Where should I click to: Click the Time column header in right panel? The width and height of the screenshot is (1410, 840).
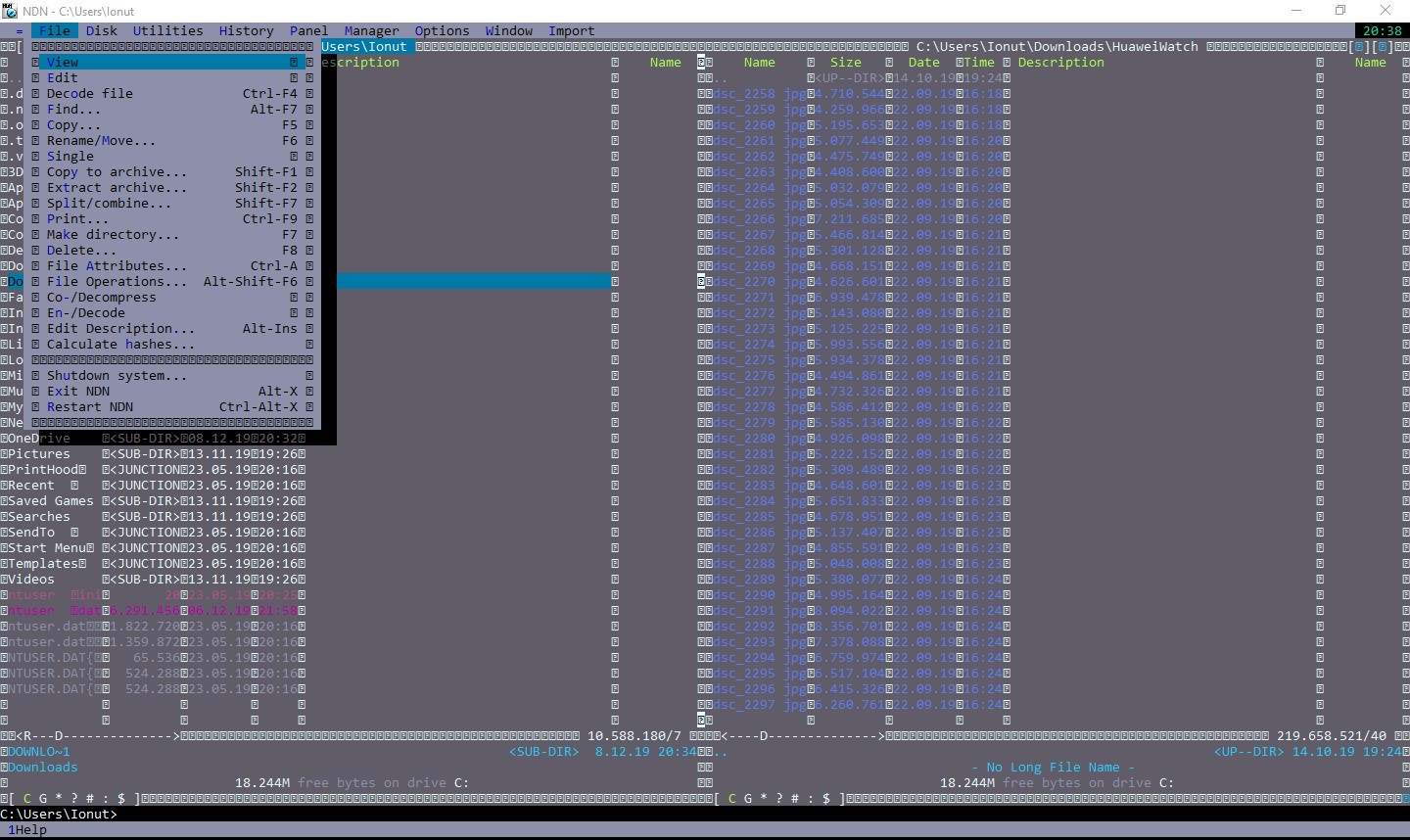[x=979, y=62]
